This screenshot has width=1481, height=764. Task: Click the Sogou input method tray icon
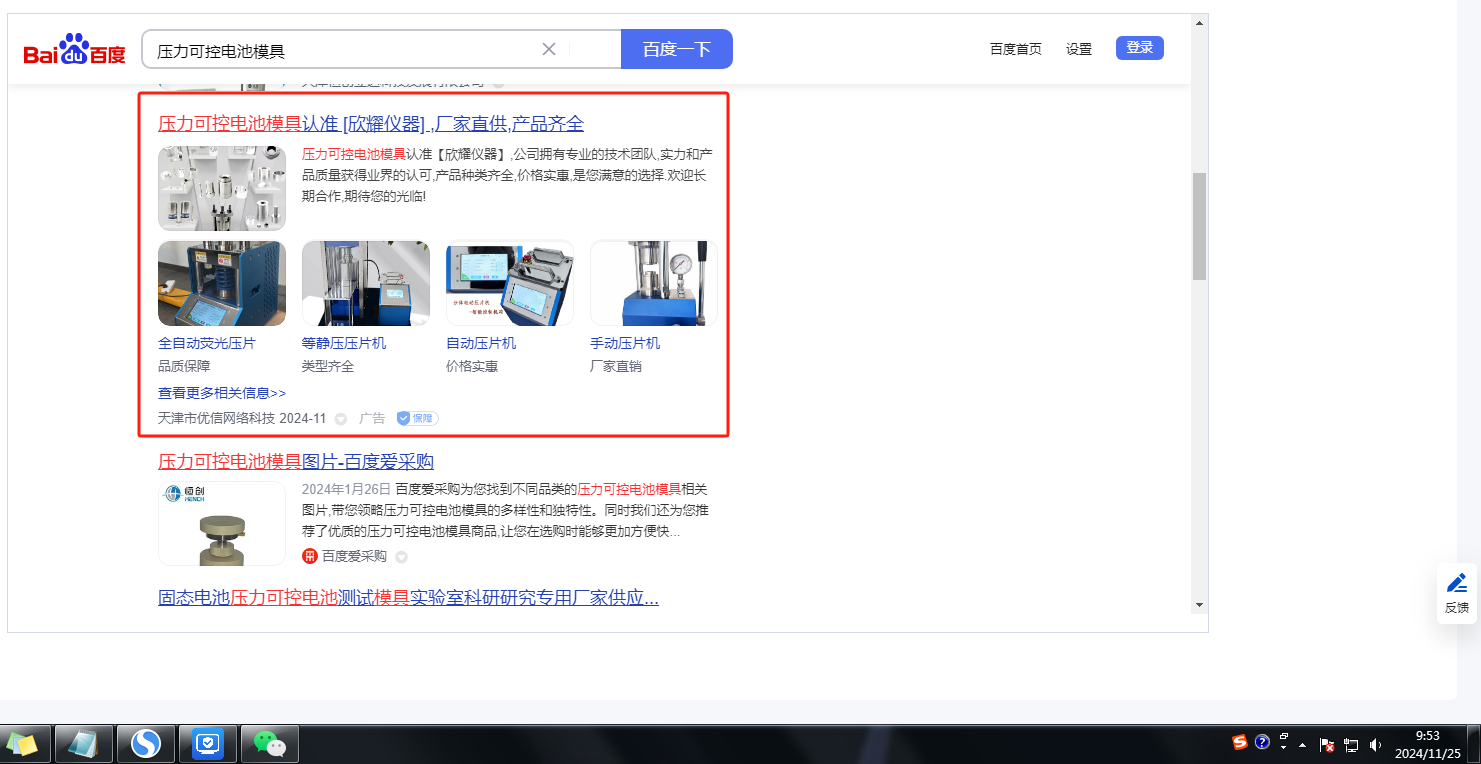pos(1240,742)
